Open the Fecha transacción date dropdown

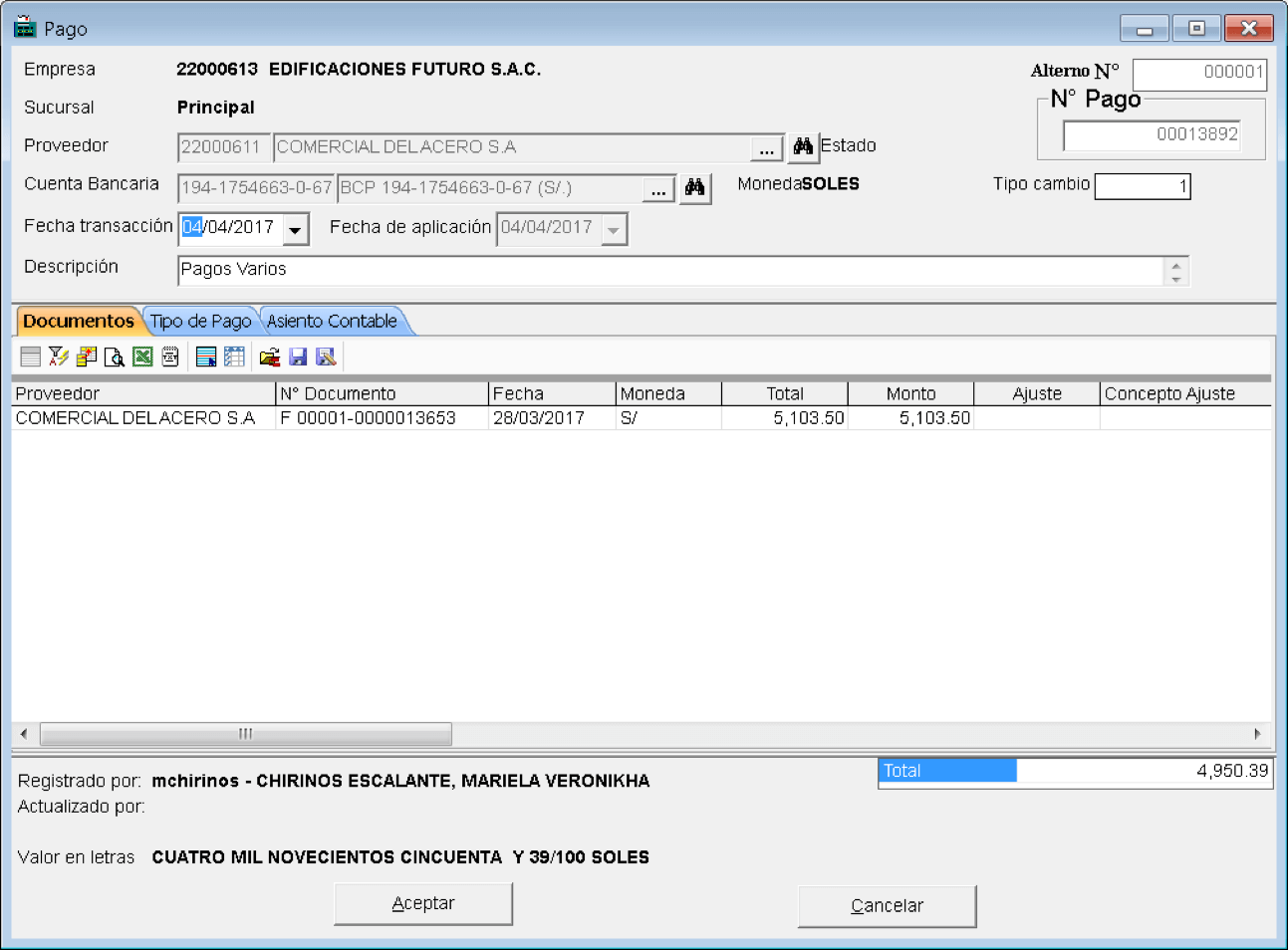click(x=295, y=229)
